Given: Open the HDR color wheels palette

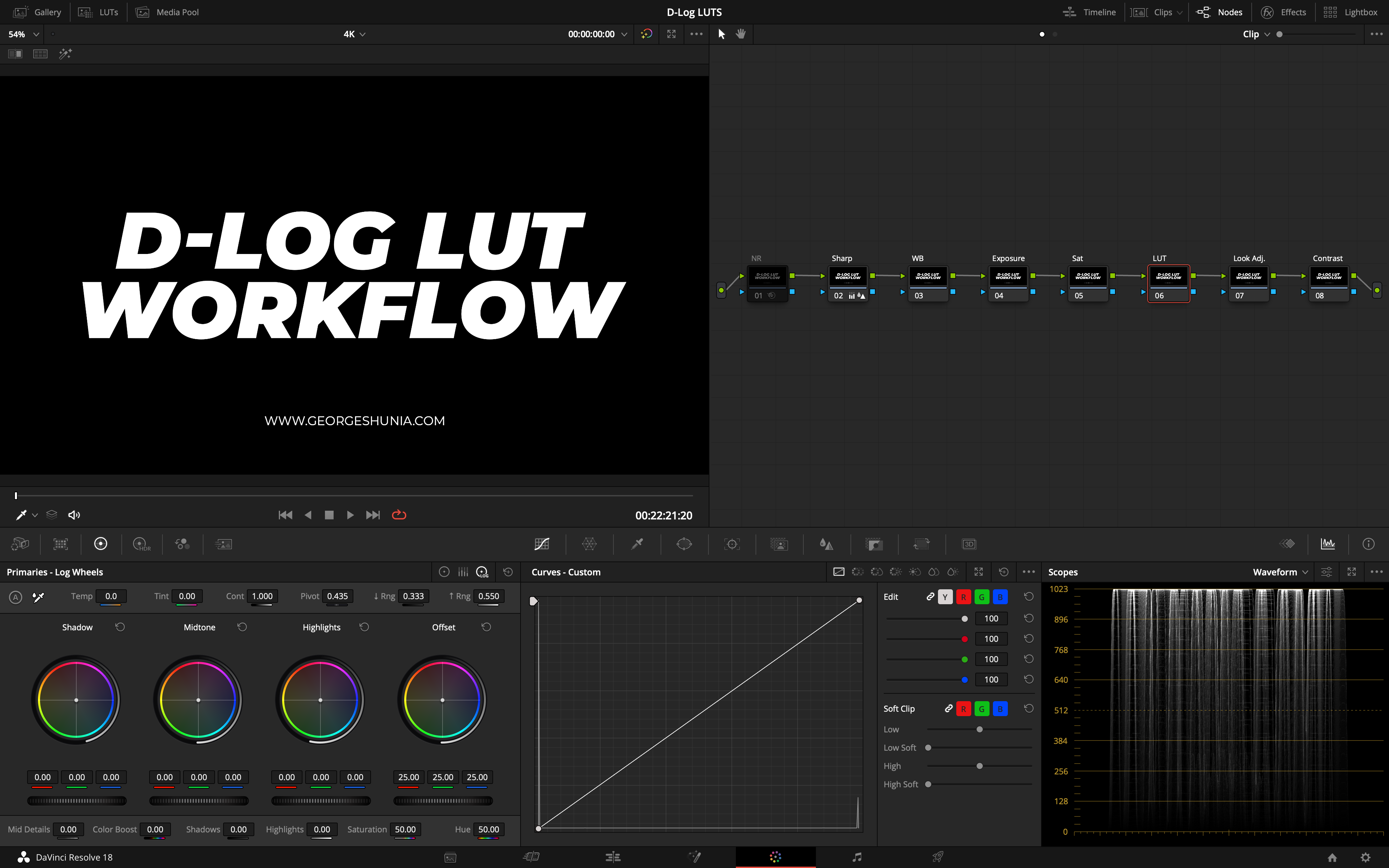Looking at the screenshot, I should [x=141, y=544].
